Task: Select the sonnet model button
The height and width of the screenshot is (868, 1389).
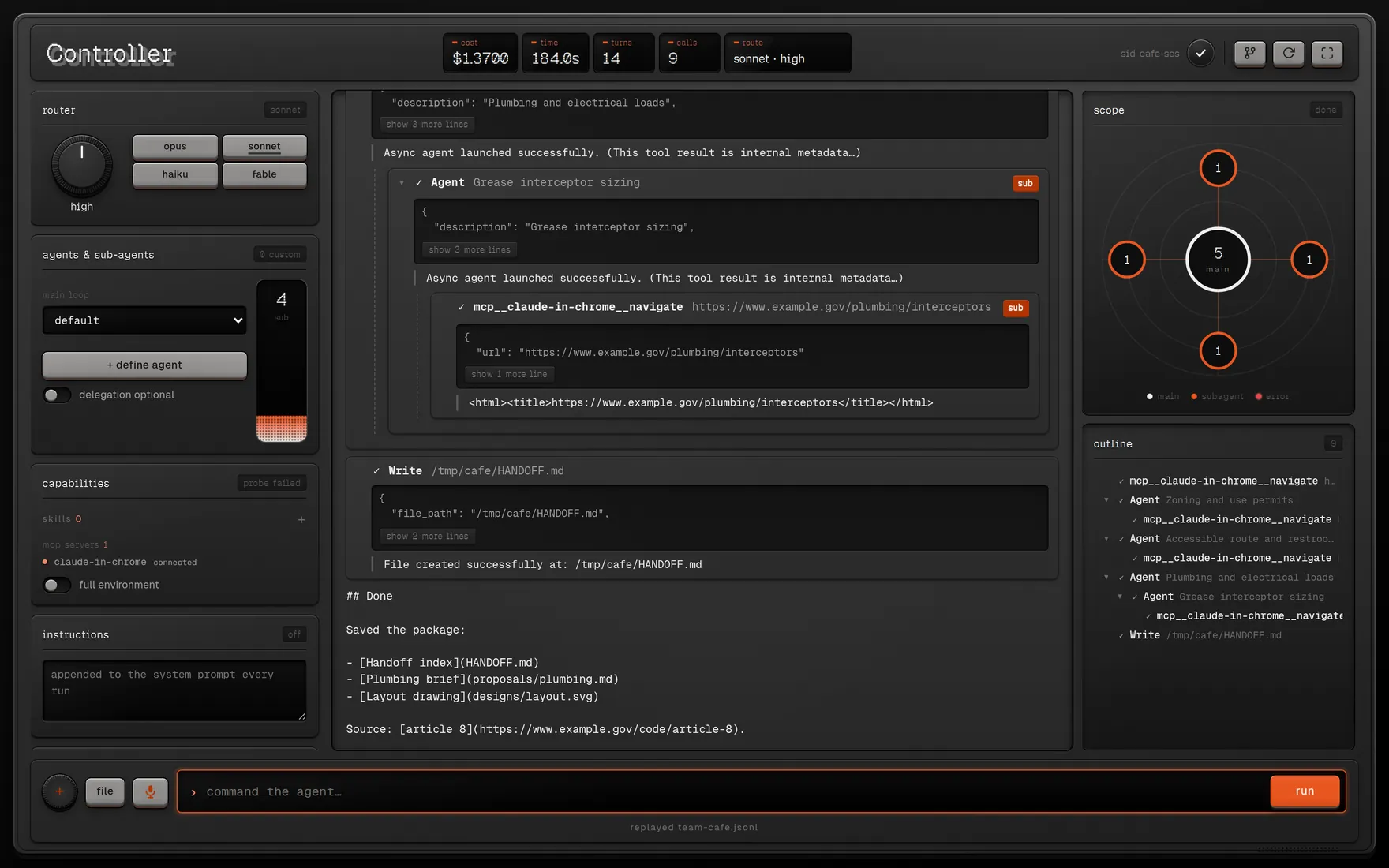Action: point(264,147)
